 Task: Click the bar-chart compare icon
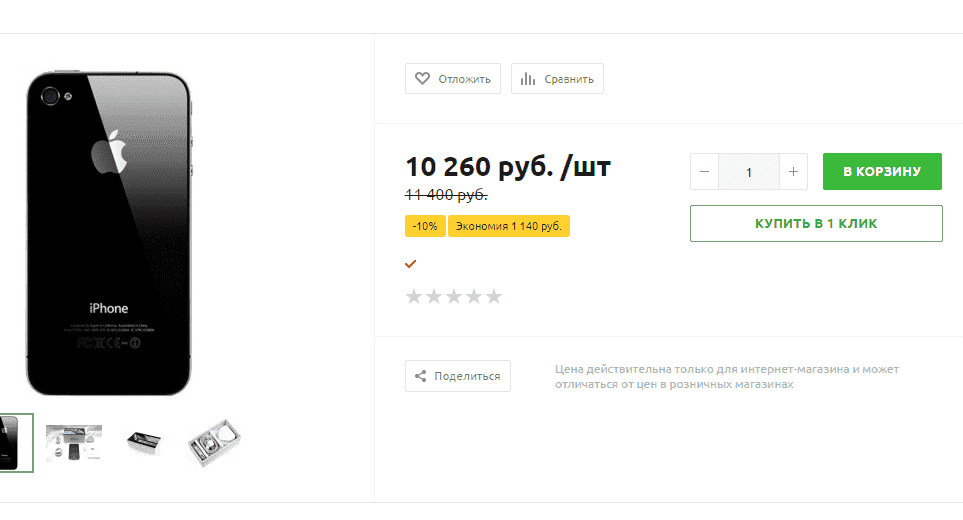[x=528, y=79]
